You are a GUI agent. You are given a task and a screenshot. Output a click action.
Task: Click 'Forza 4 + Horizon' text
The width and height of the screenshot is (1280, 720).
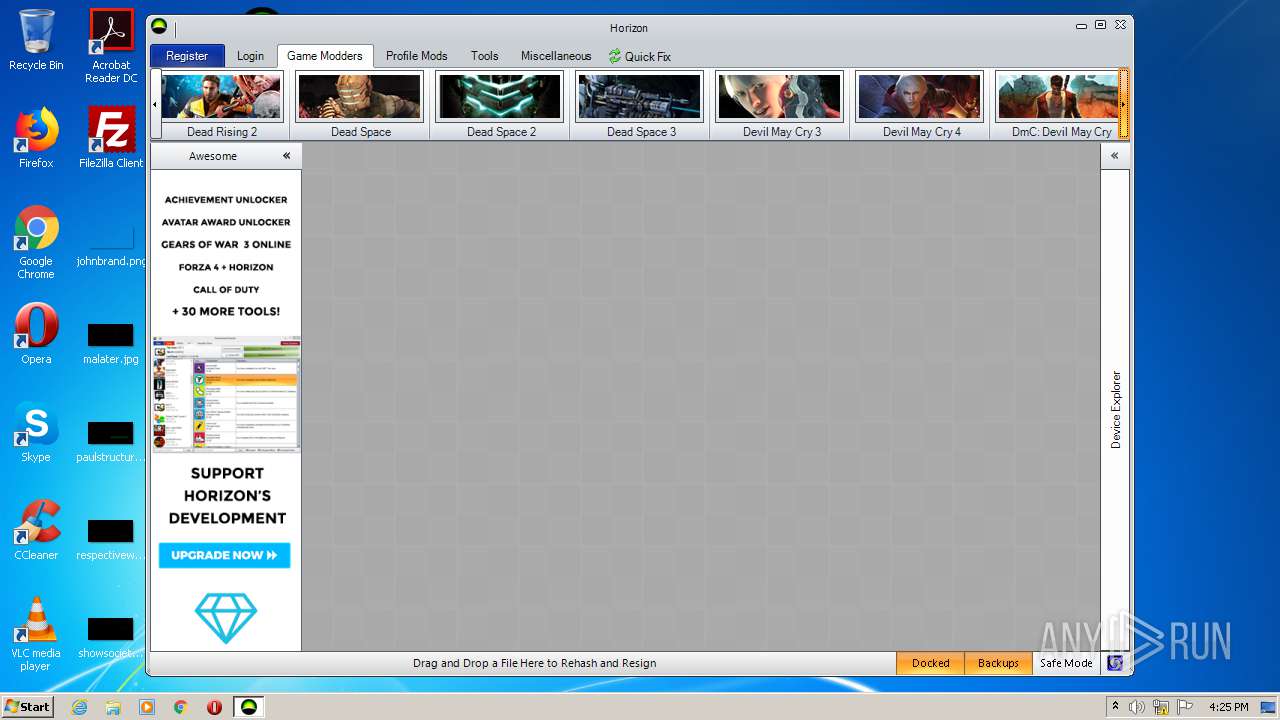click(226, 267)
